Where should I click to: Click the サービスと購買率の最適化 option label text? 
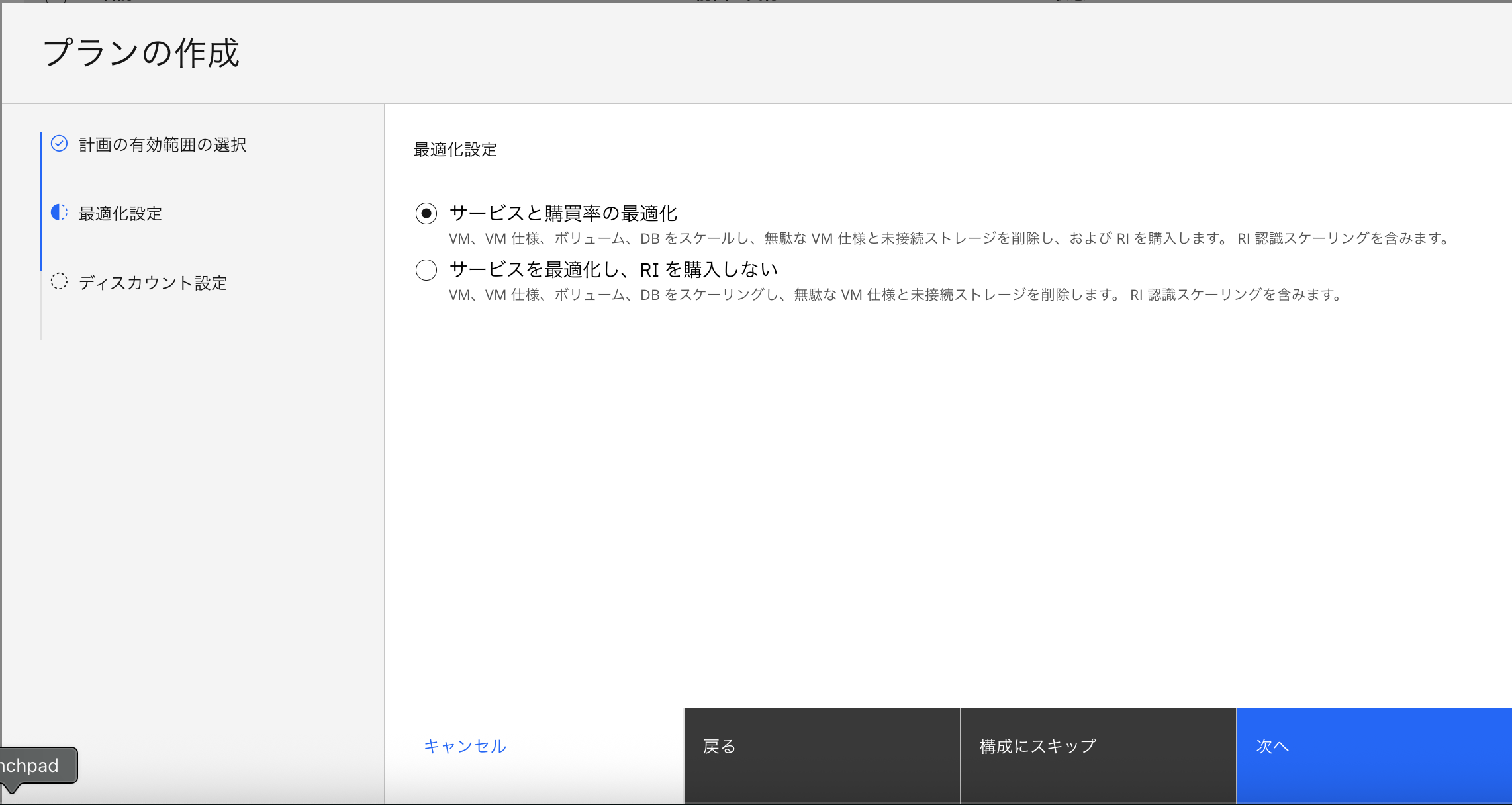[x=563, y=213]
